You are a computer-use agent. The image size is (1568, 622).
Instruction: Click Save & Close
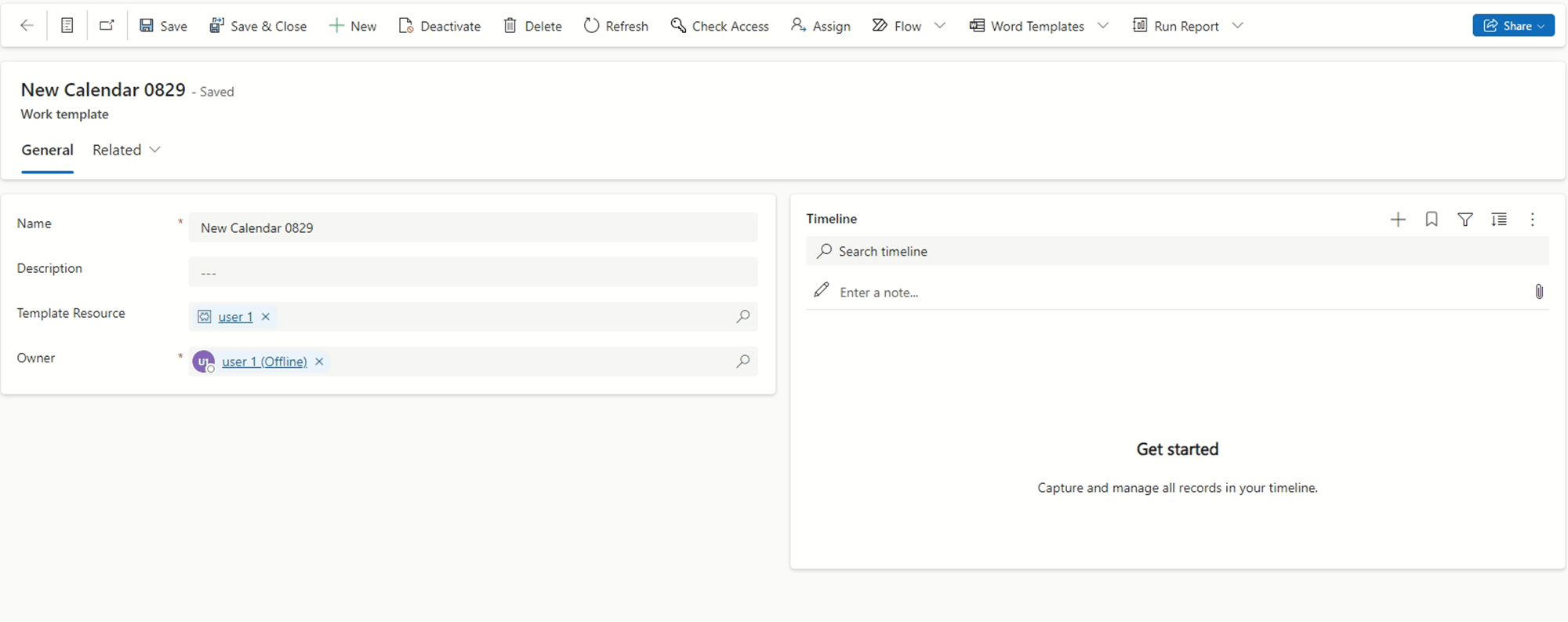pyautogui.click(x=258, y=26)
